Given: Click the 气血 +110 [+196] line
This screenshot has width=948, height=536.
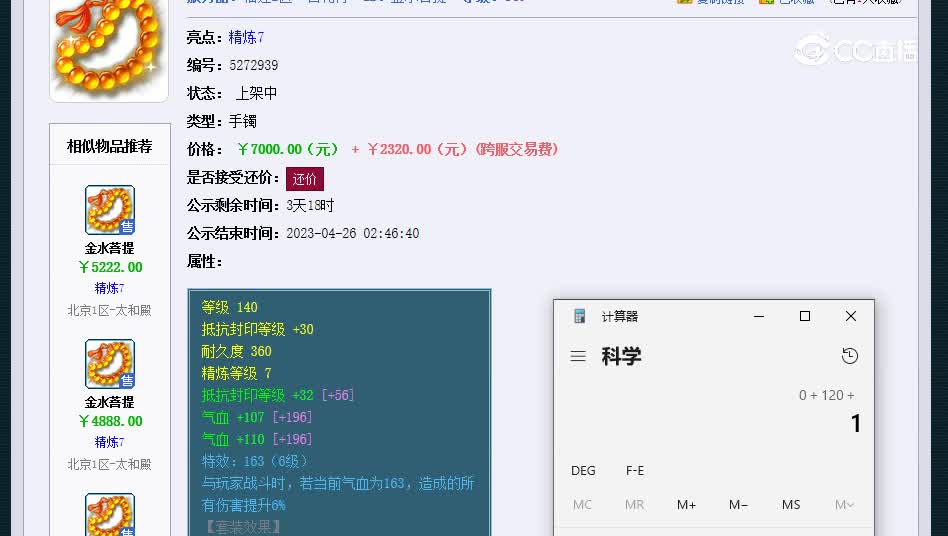Looking at the screenshot, I should [256, 439].
